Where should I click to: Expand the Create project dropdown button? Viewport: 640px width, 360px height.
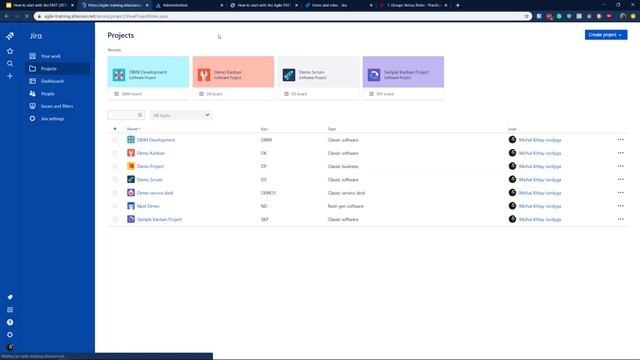click(606, 35)
